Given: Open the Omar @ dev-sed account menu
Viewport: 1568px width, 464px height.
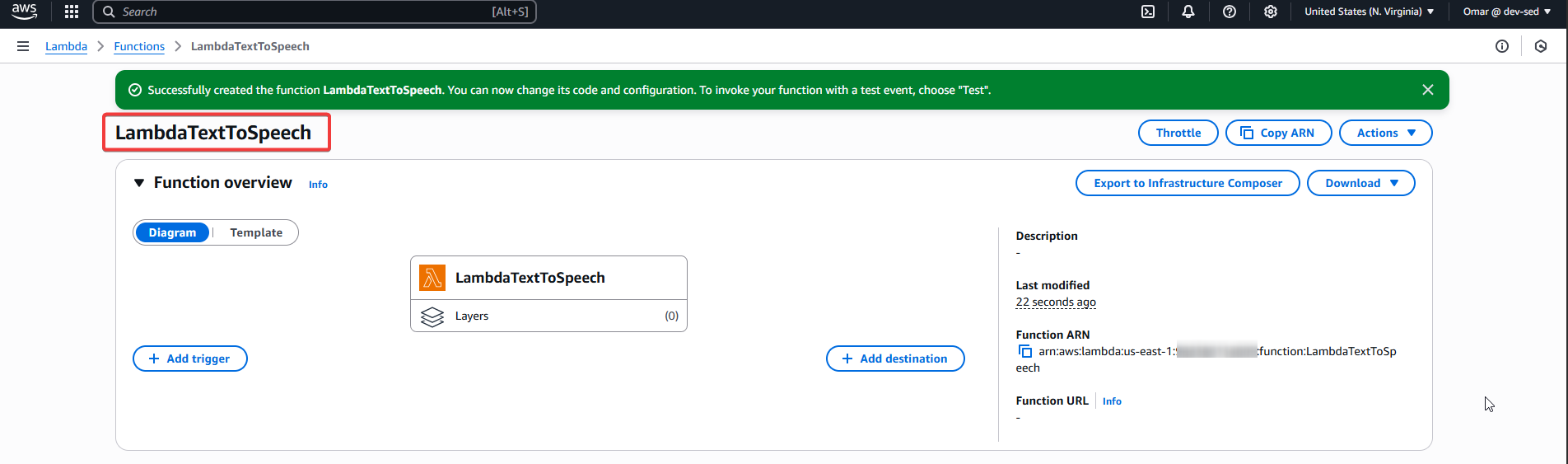Looking at the screenshot, I should 1506,12.
